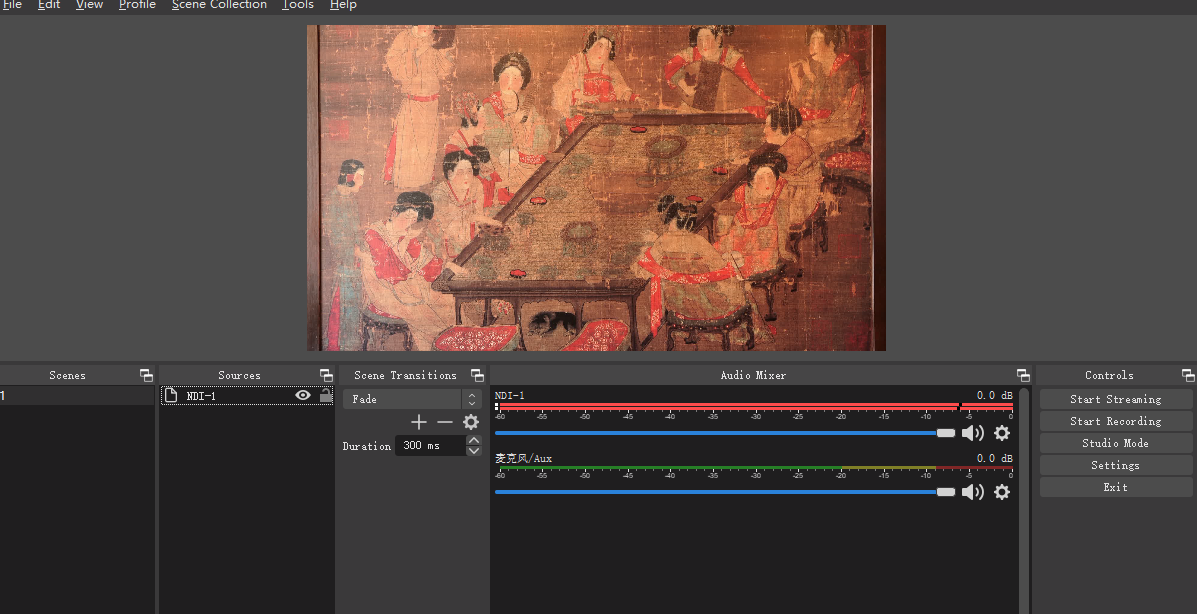Click the 麦克风/Aux audio level meter
1197x614 pixels.
tap(753, 468)
